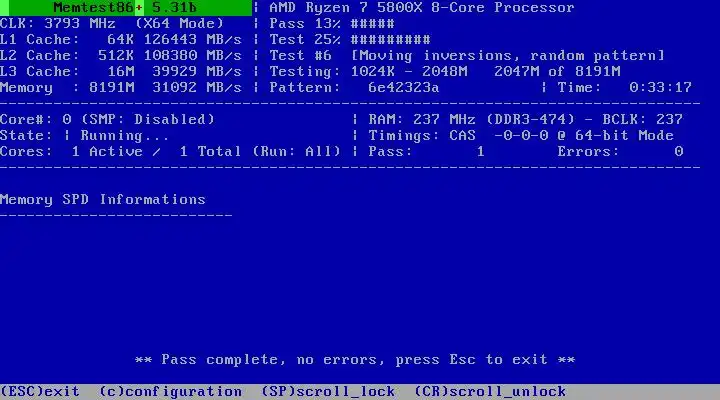Viewport: 720px width, 400px height.
Task: Click the L3 Cache 39929 MB/s line
Action: pyautogui.click(x=121, y=72)
